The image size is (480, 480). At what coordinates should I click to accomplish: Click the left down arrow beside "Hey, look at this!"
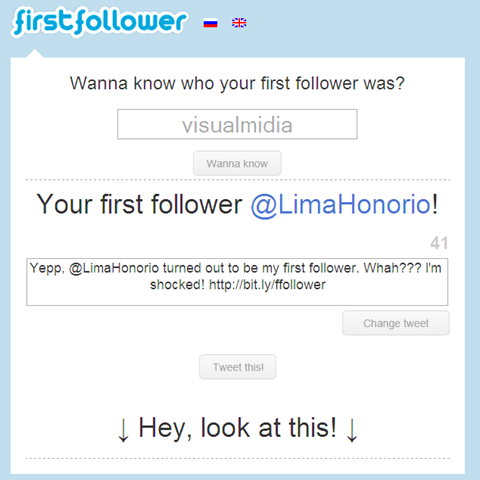(123, 430)
